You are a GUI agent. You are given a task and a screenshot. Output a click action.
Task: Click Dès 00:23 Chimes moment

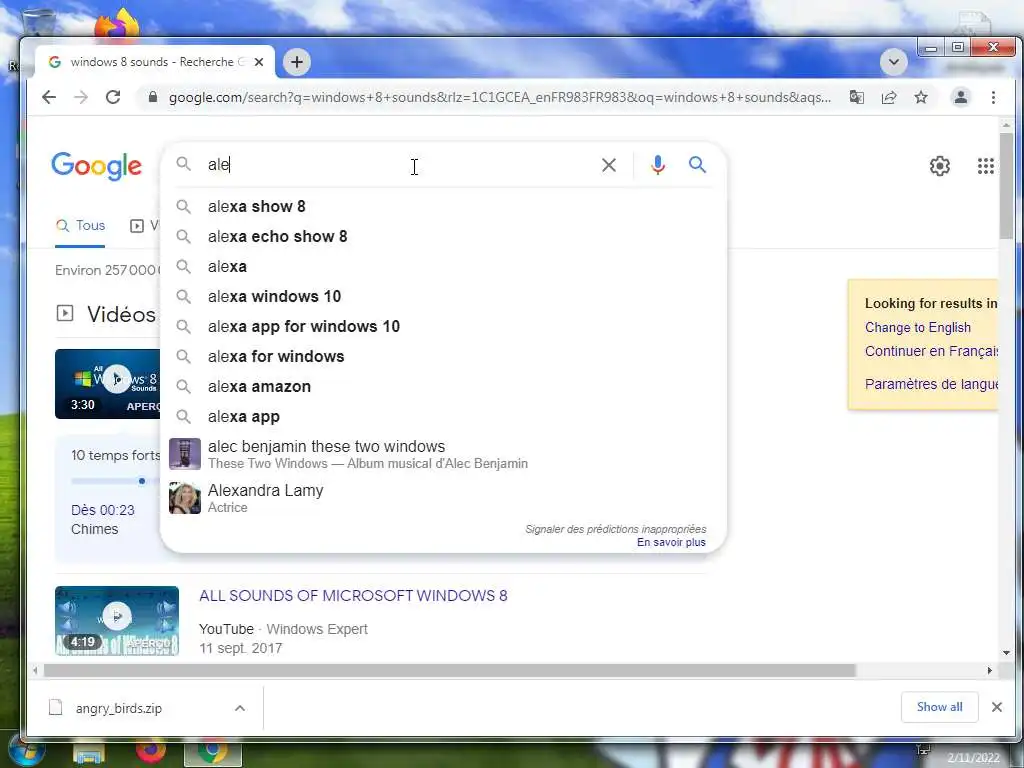103,520
